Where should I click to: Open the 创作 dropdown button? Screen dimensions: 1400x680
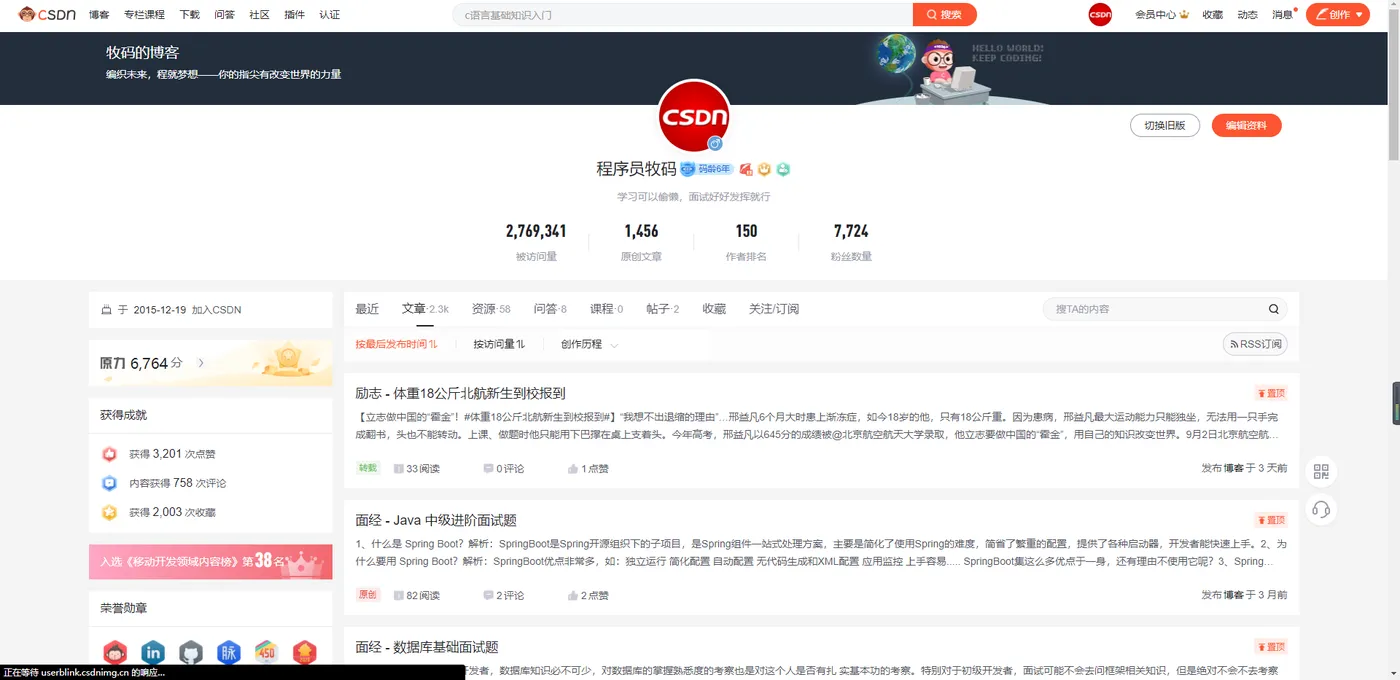pyautogui.click(x=1338, y=14)
